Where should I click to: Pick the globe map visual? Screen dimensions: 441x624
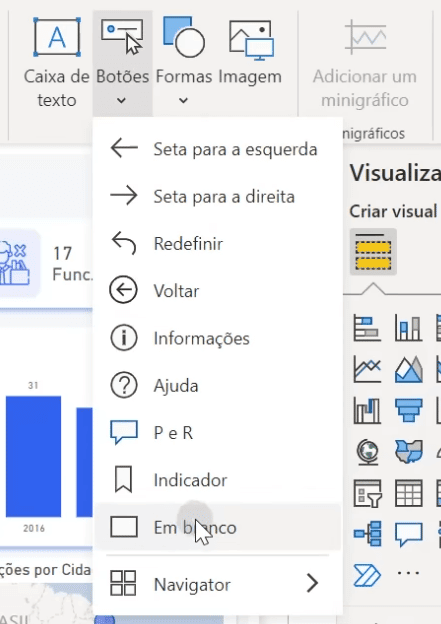point(367,452)
